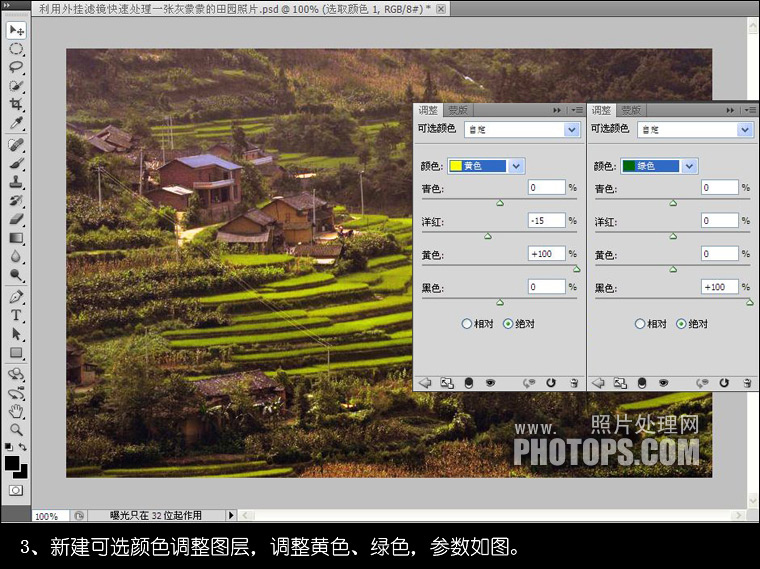Select the Healing Brush tool
The image size is (760, 569).
tap(16, 145)
